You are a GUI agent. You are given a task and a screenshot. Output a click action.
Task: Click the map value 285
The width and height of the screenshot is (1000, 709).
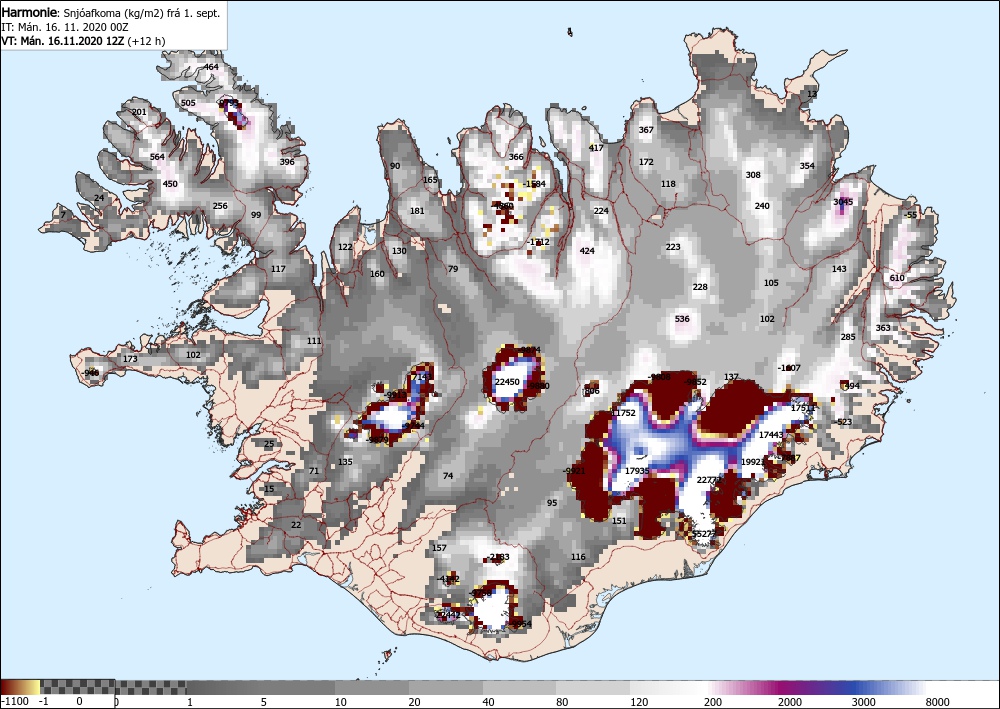click(848, 337)
